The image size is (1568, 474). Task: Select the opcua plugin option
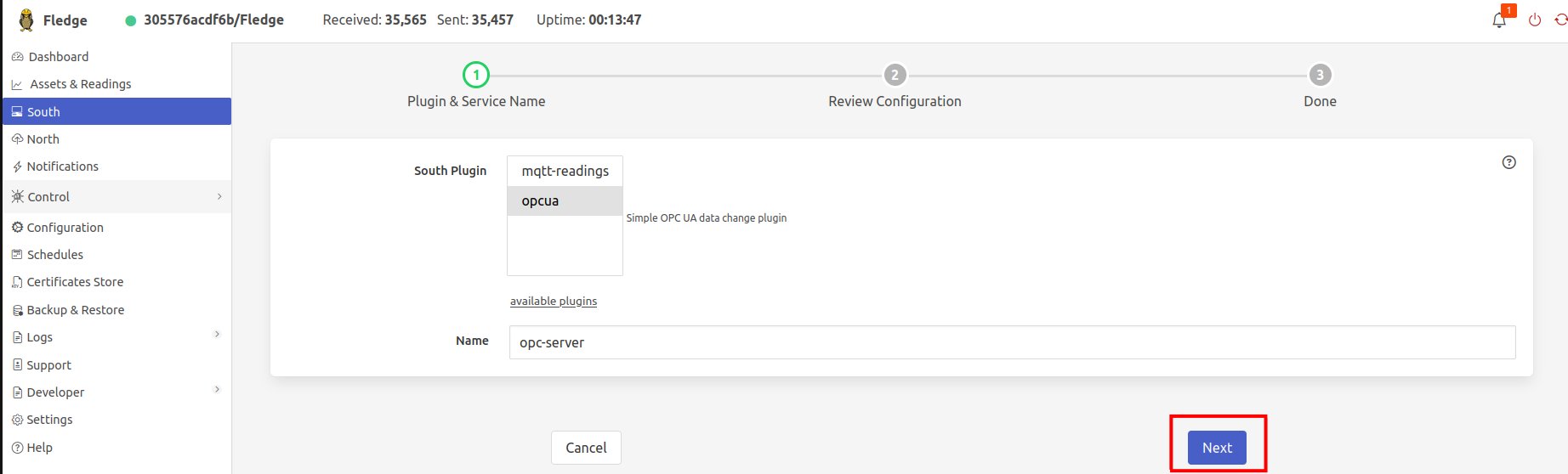565,201
